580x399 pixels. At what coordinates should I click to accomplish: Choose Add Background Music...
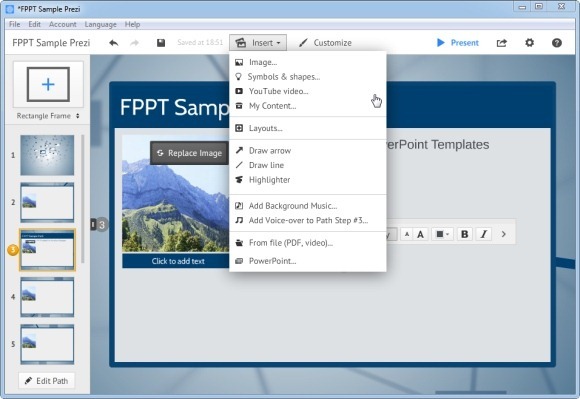pos(308,206)
